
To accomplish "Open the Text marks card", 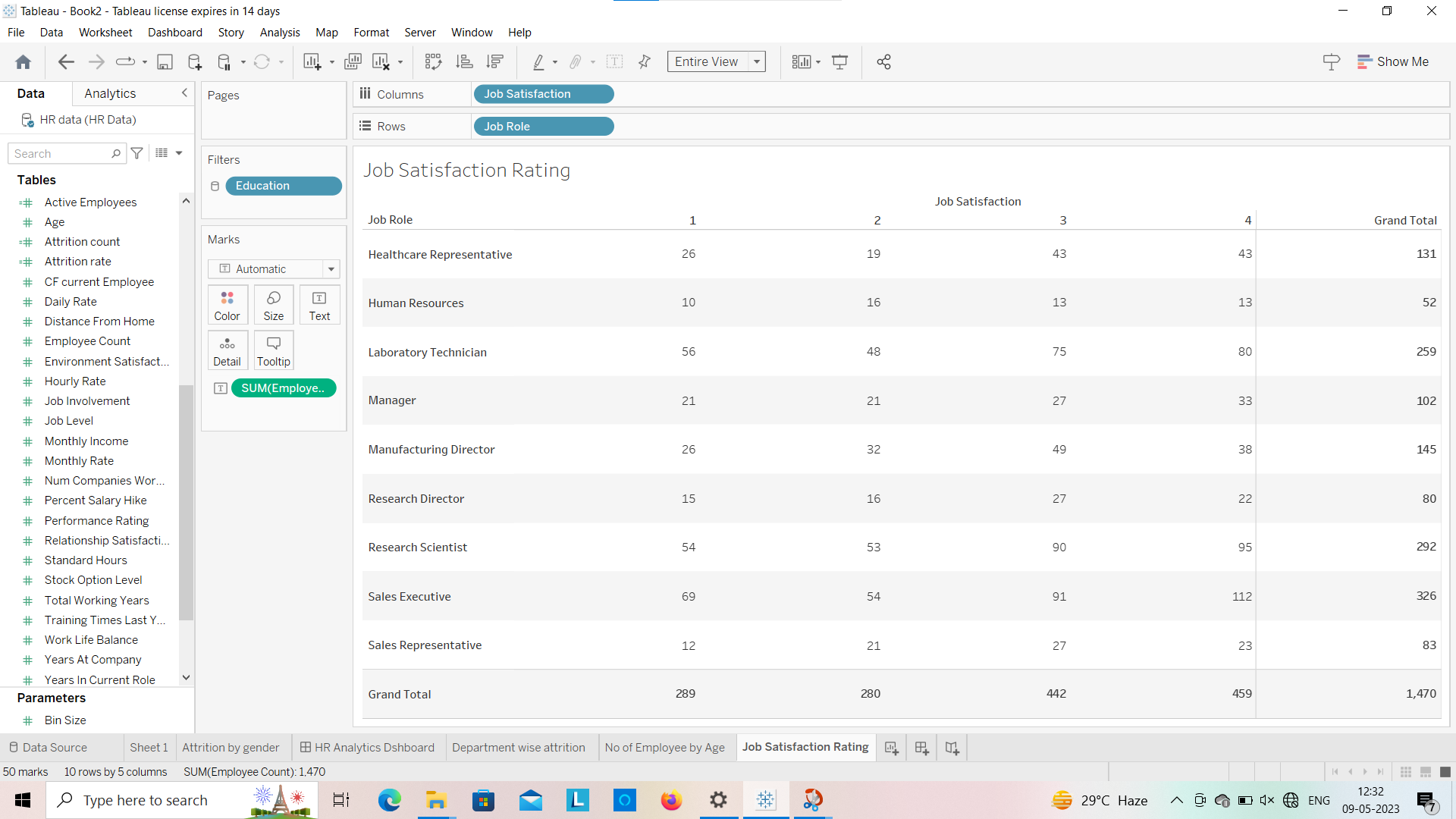I will coord(319,306).
